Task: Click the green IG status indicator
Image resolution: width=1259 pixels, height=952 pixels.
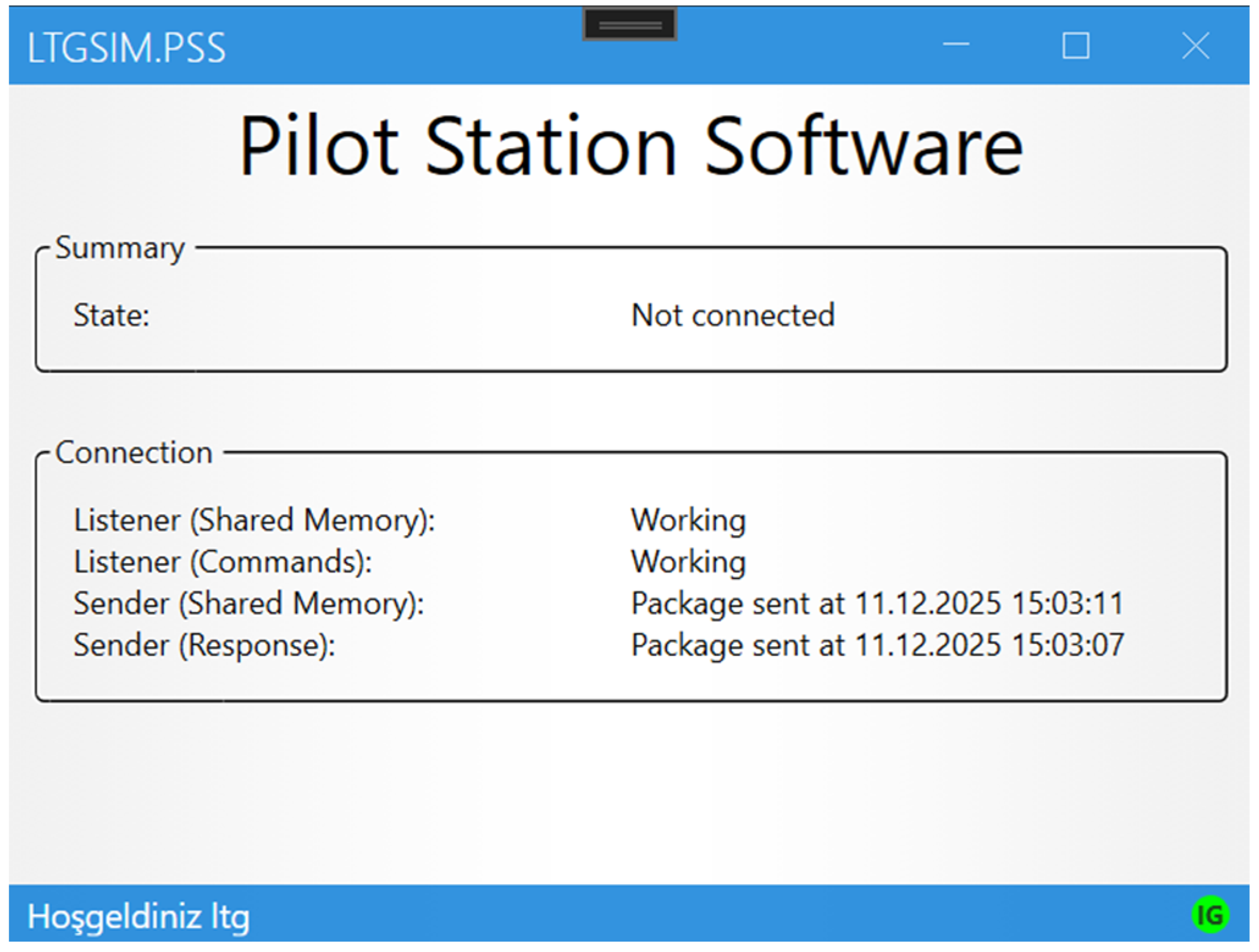Action: [1210, 915]
